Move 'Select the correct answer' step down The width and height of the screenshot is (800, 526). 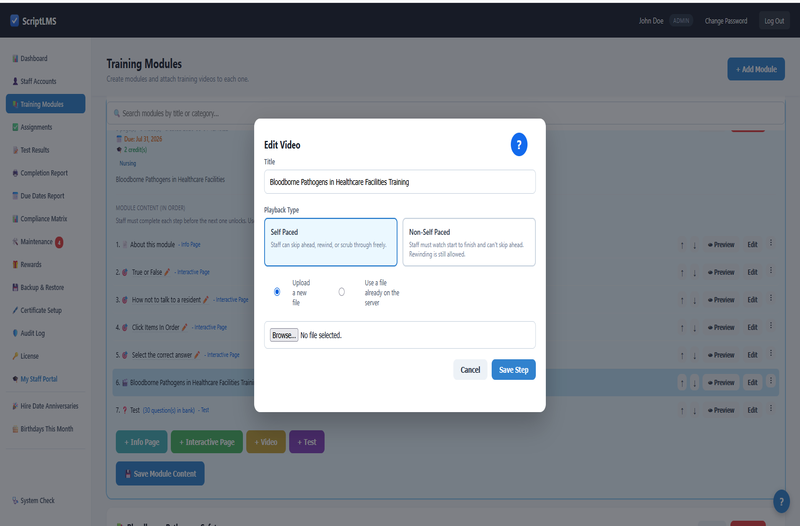(x=694, y=355)
